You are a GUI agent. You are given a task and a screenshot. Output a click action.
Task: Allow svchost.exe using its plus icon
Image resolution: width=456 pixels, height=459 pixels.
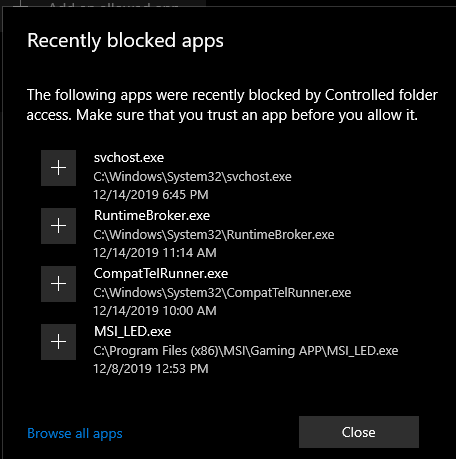58,168
